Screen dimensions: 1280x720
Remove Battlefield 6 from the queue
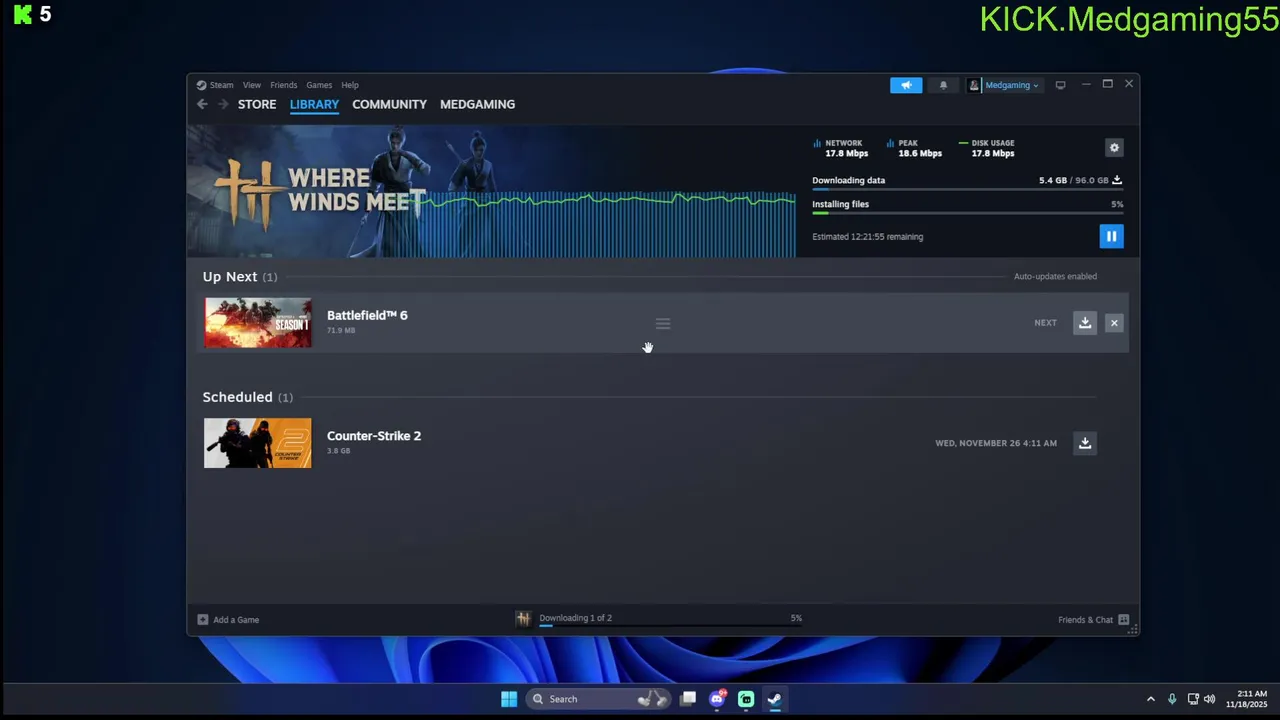(1114, 323)
